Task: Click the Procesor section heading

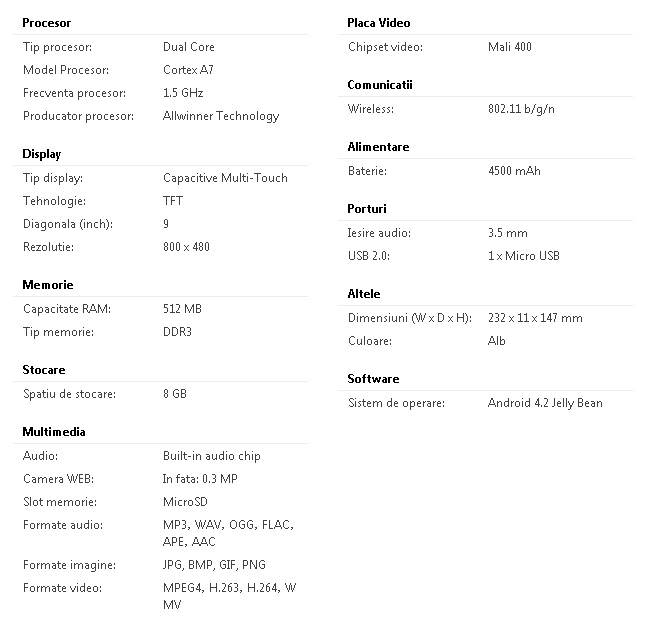Action: tap(46, 23)
